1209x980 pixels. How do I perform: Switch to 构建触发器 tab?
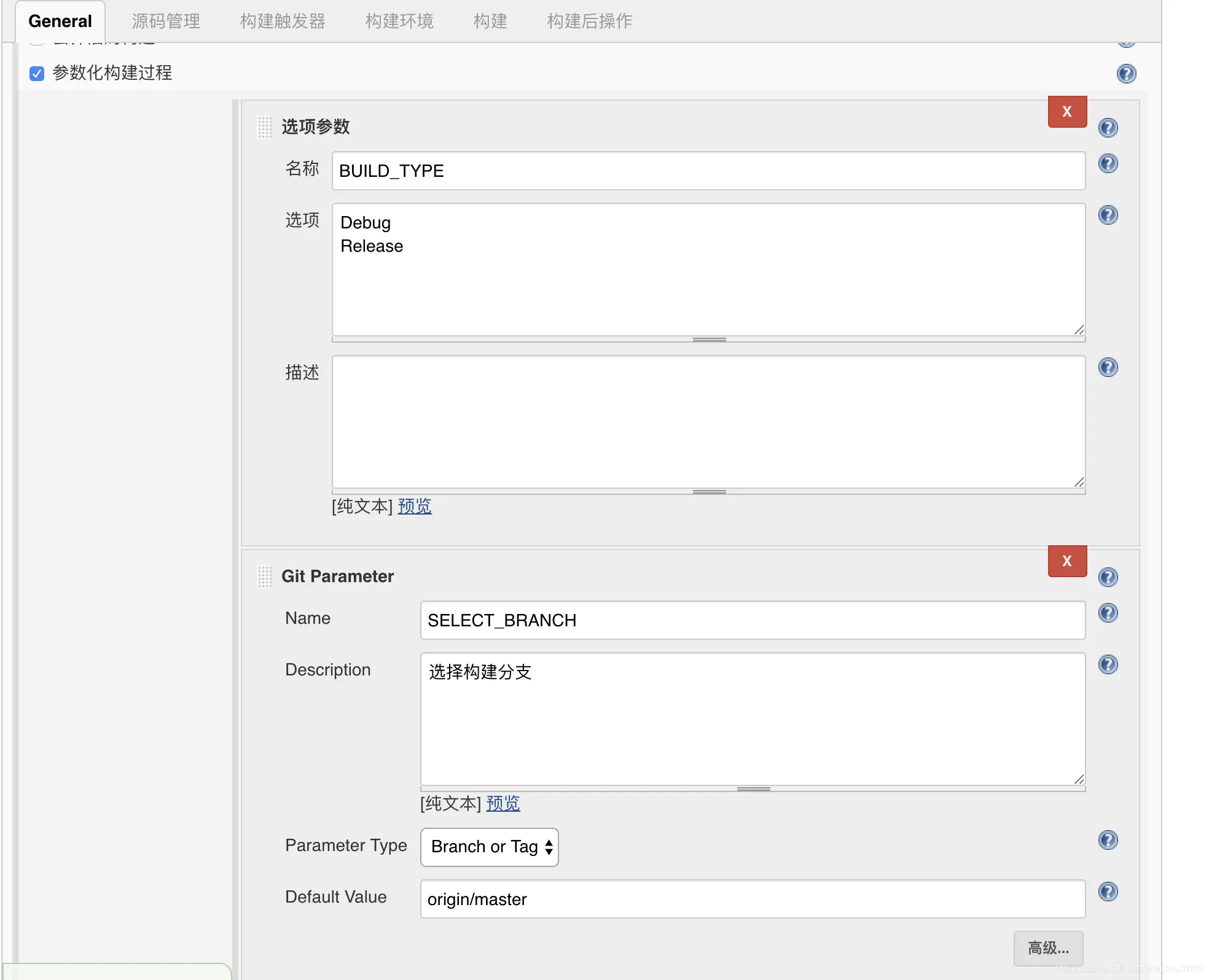click(x=283, y=21)
